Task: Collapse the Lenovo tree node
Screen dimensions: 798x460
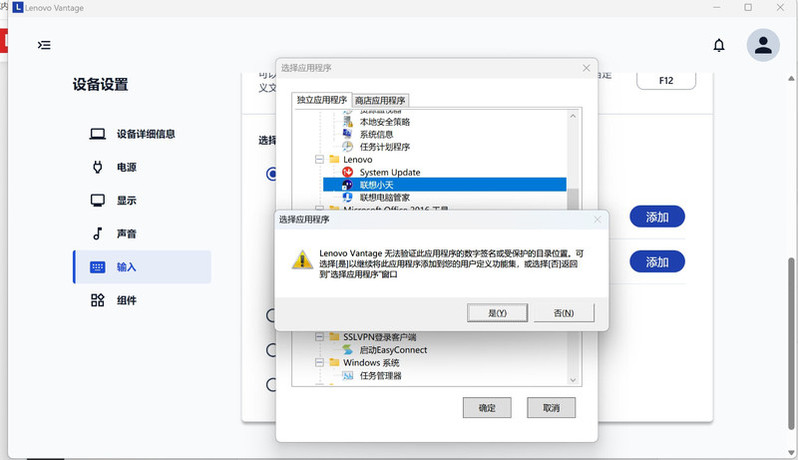Action: (320, 159)
